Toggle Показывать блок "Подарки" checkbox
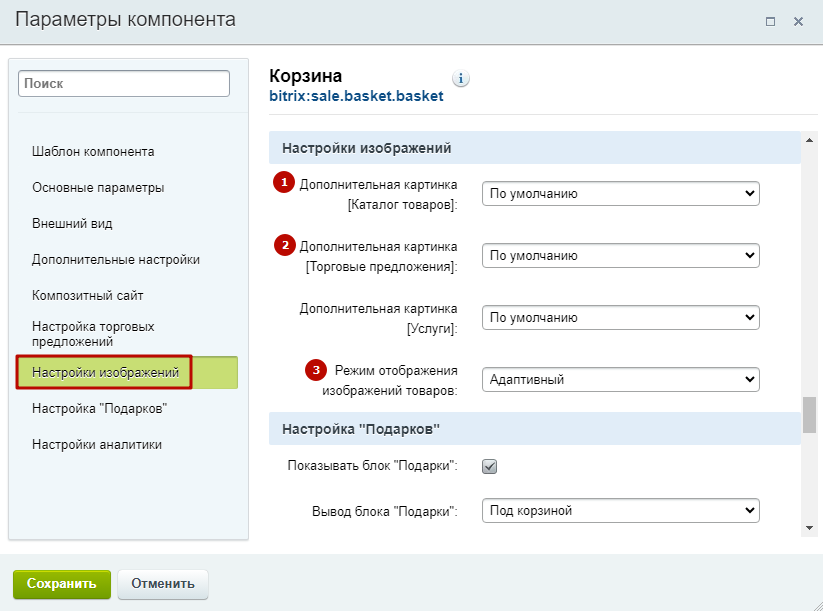Image resolution: width=823 pixels, height=611 pixels. pyautogui.click(x=489, y=466)
